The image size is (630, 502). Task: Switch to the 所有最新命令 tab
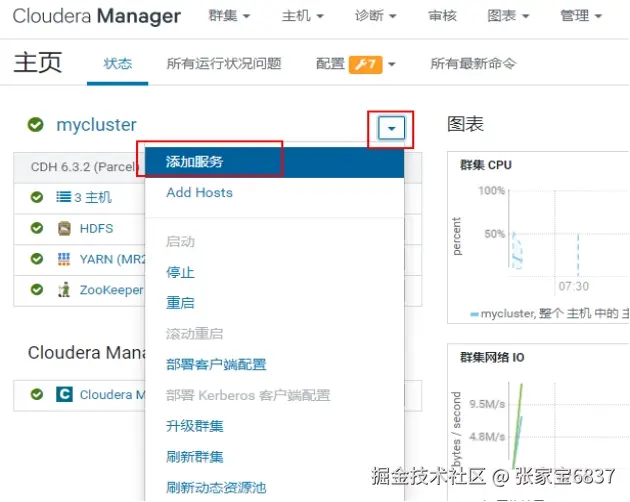point(473,64)
